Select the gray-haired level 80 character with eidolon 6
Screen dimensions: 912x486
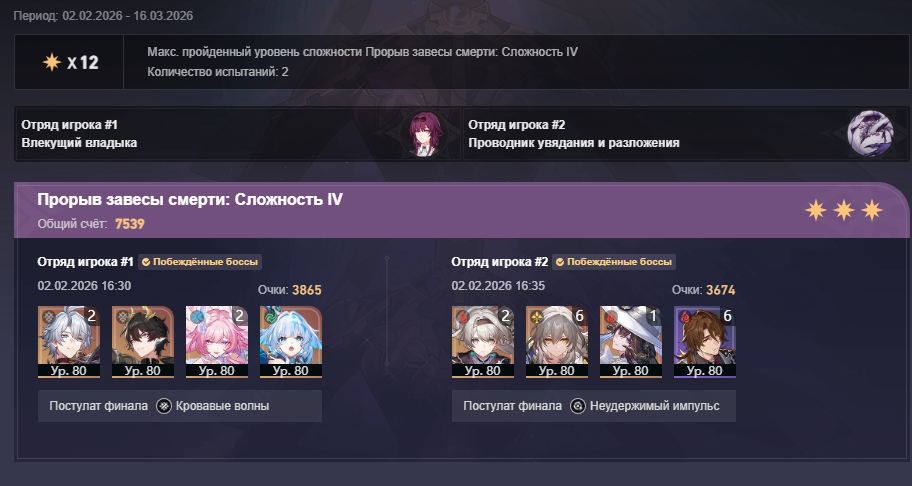pos(557,342)
